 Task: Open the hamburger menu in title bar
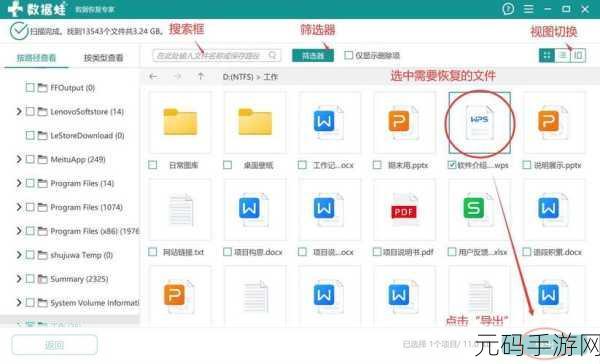[x=528, y=9]
